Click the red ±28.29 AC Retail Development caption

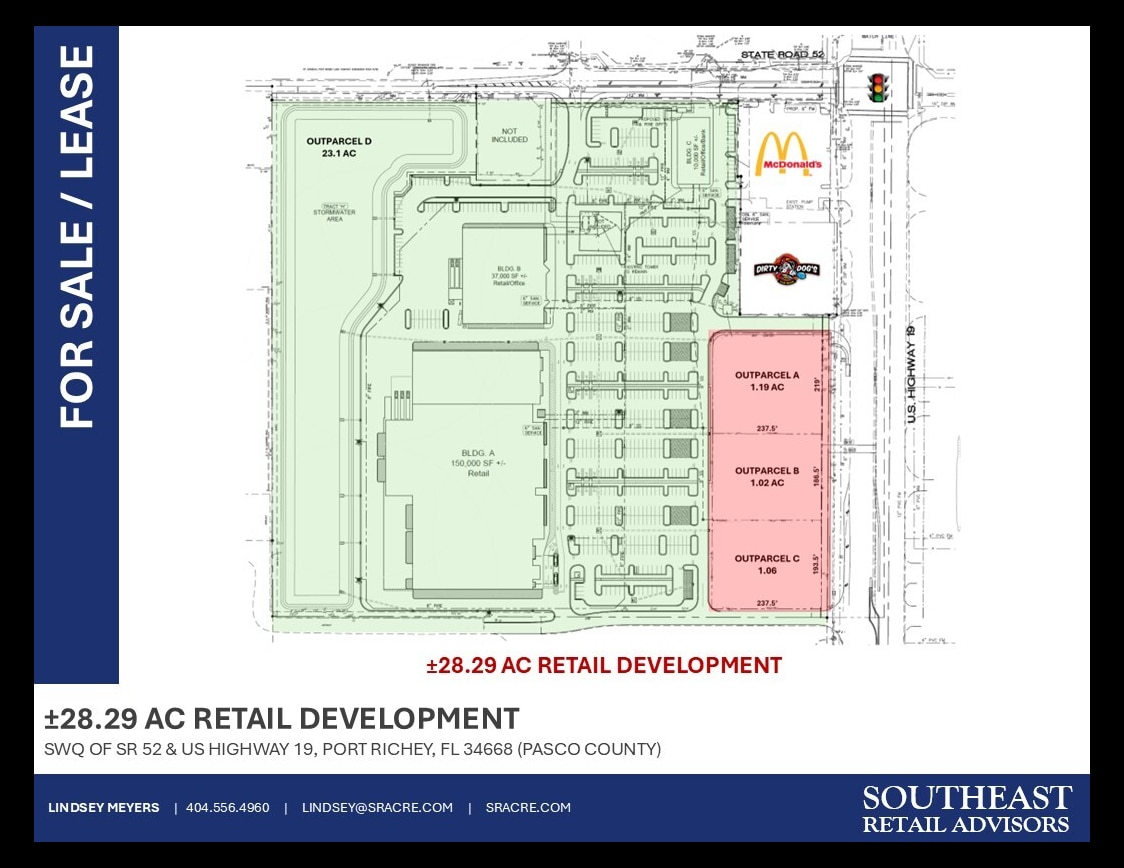604,665
